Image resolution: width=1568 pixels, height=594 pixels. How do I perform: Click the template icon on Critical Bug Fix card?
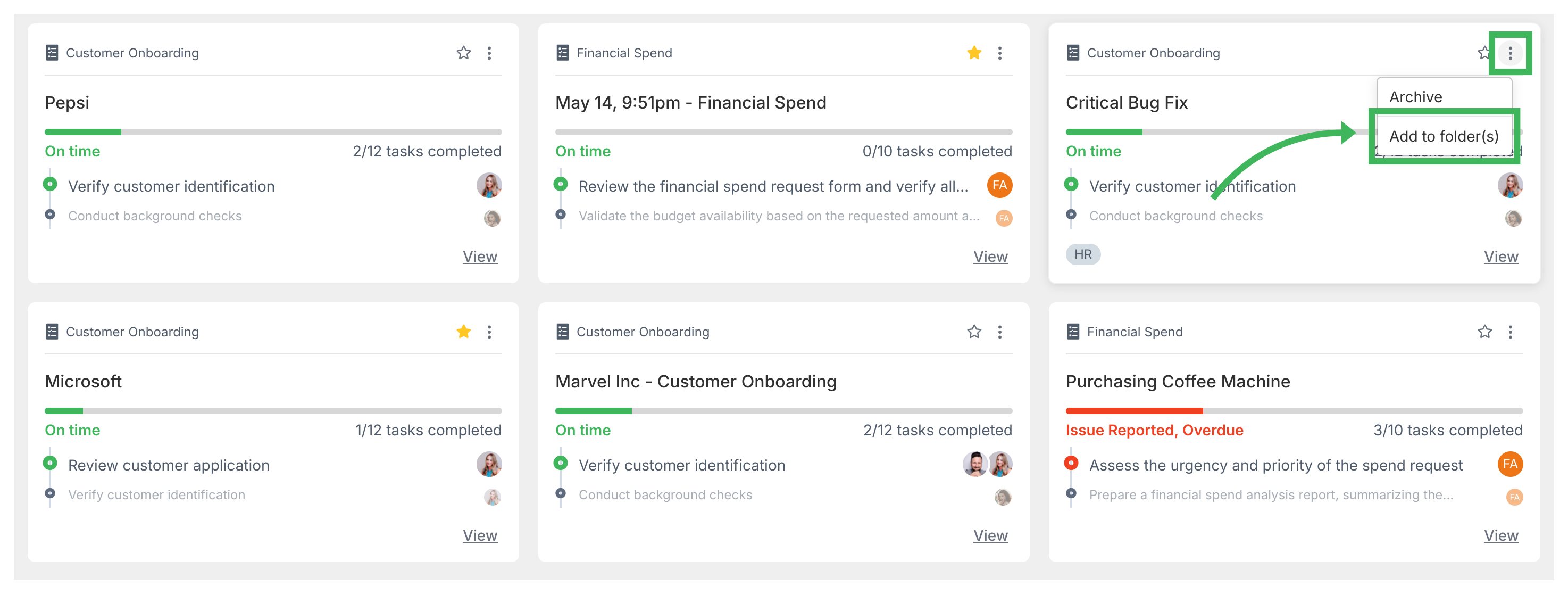click(1073, 53)
